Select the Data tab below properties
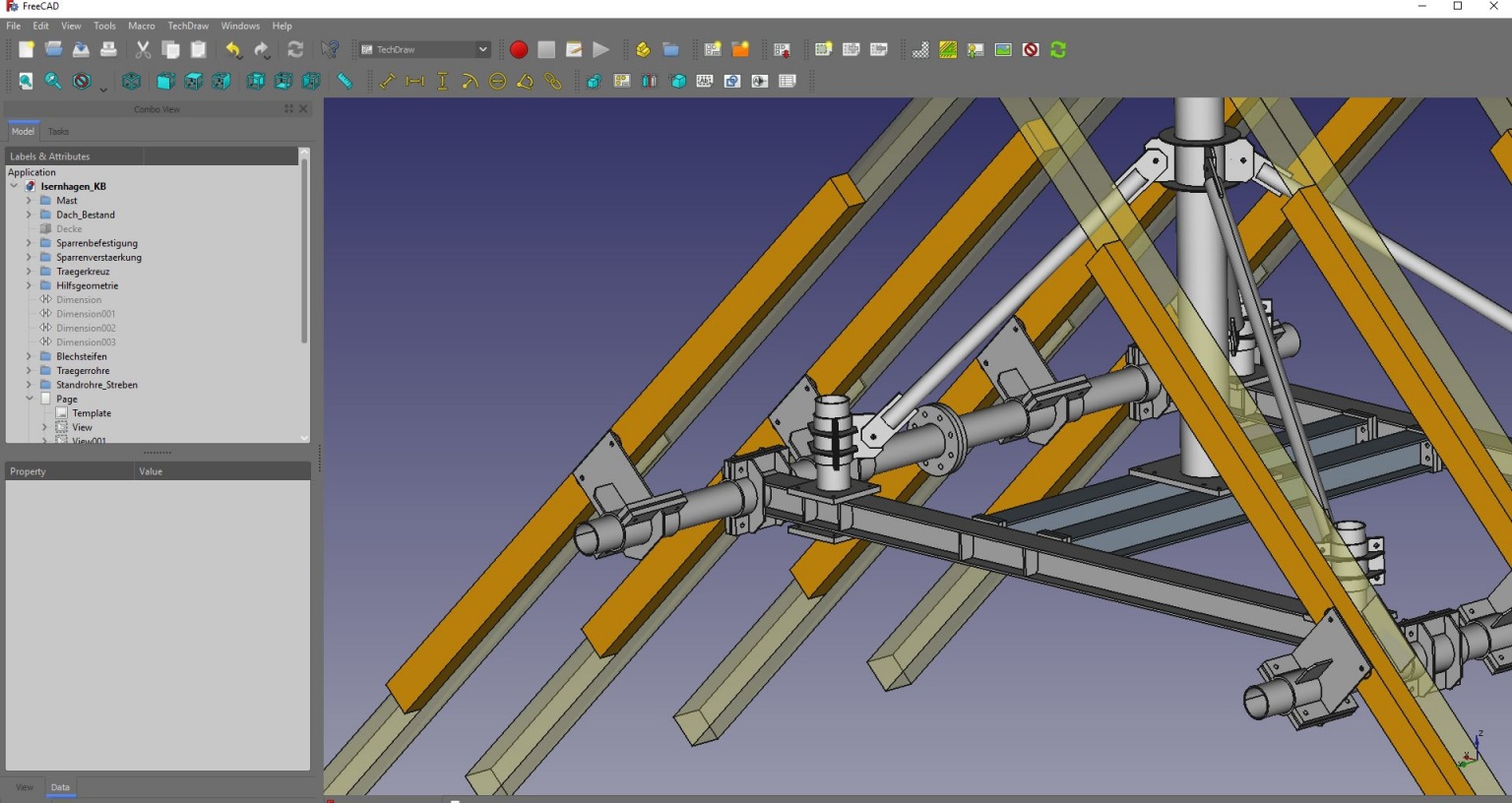The height and width of the screenshot is (803, 1512). (x=60, y=787)
